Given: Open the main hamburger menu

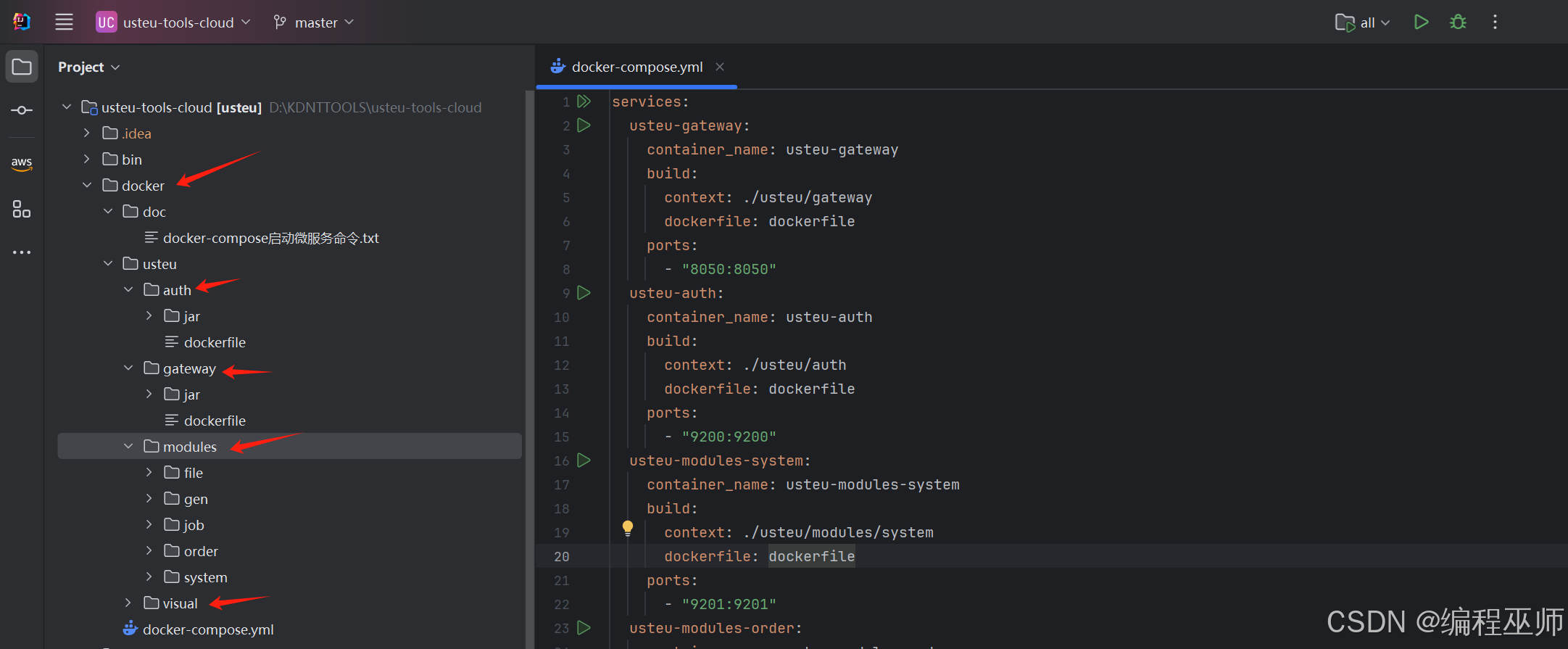Looking at the screenshot, I should point(64,22).
